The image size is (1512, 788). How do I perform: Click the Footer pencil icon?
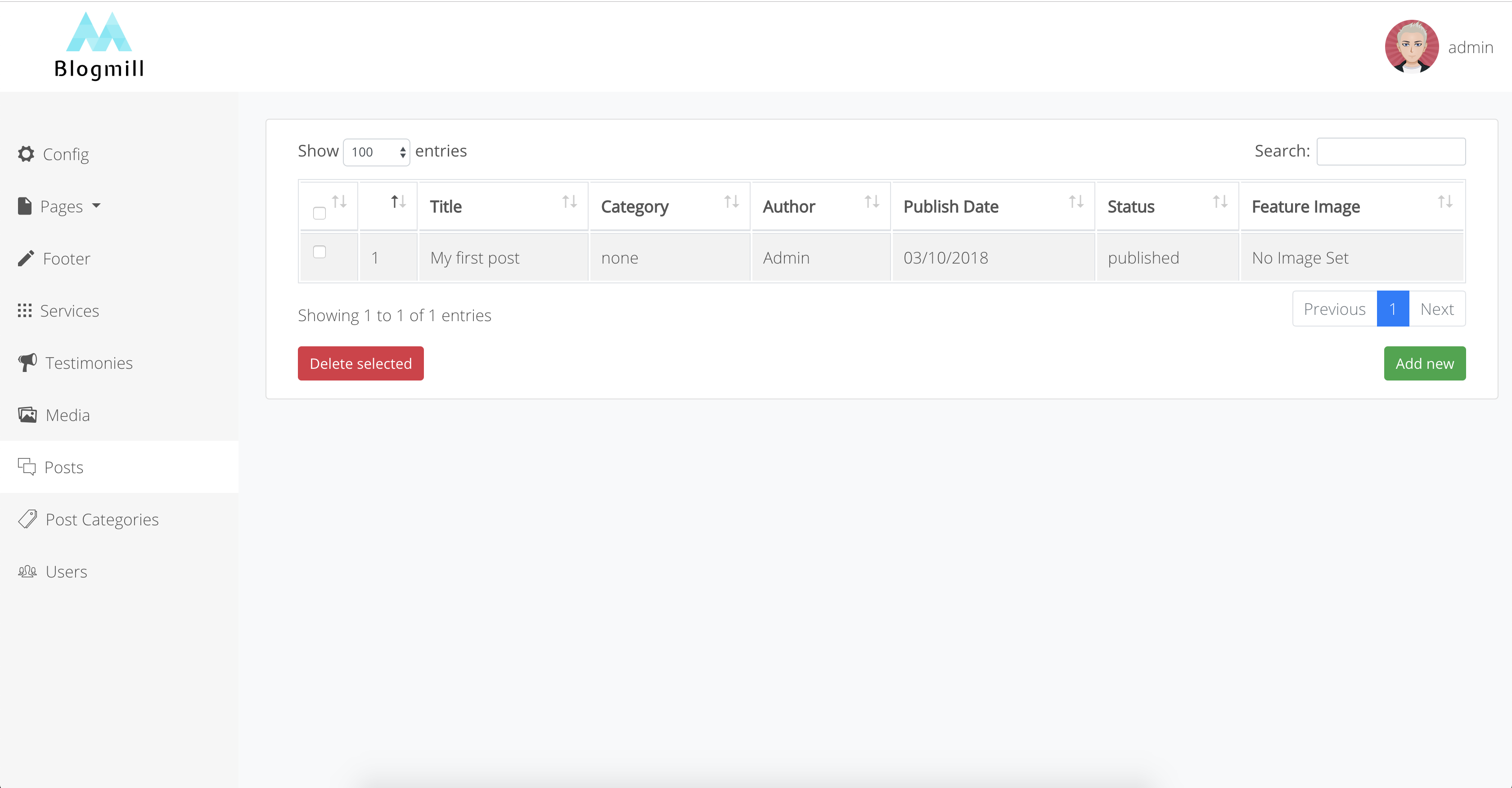(x=26, y=258)
